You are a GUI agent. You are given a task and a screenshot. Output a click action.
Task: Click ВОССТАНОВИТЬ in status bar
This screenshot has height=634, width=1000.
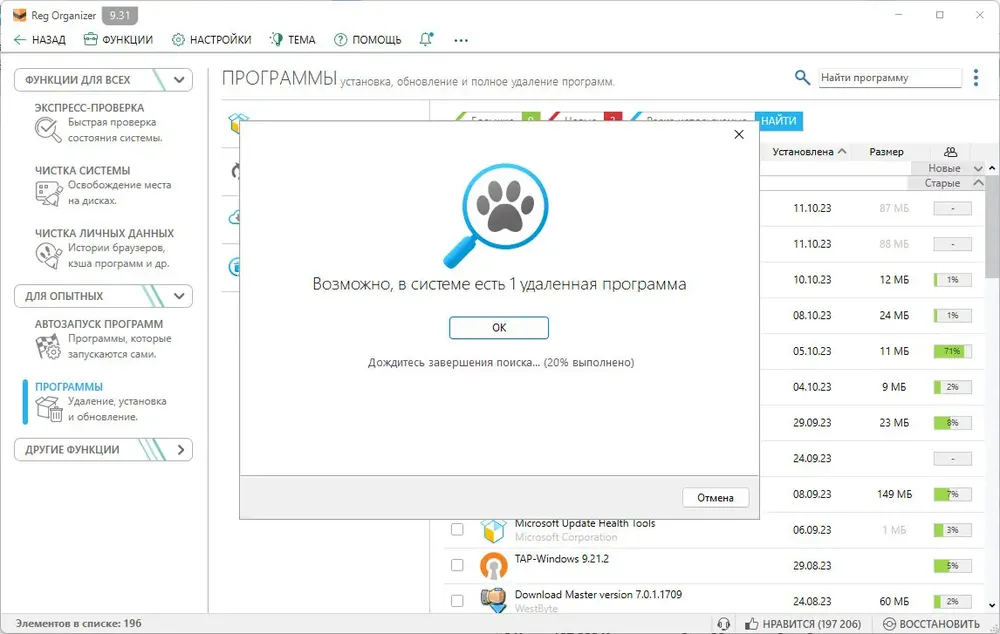pos(931,624)
